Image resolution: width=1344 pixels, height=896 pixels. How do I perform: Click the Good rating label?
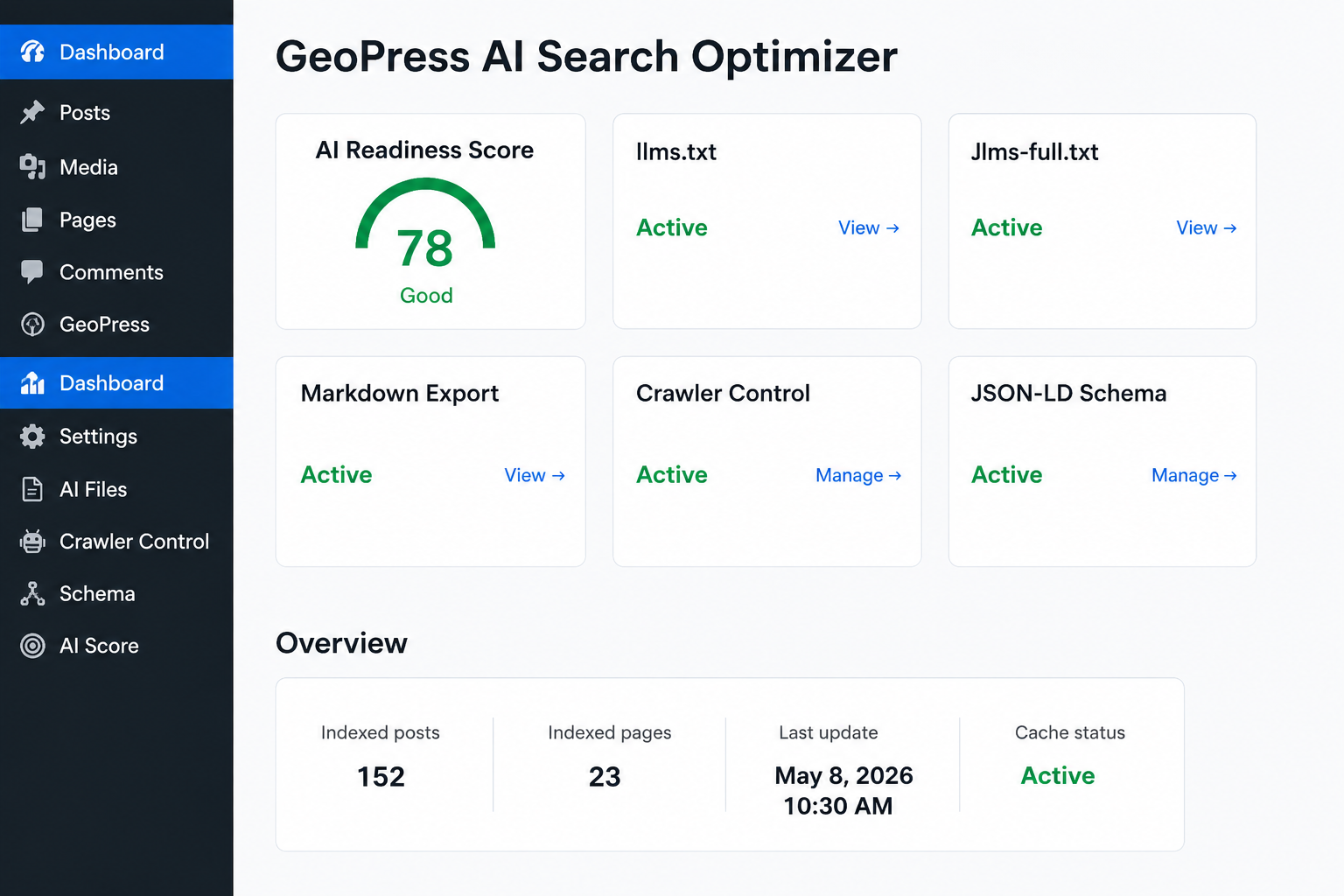(x=426, y=296)
